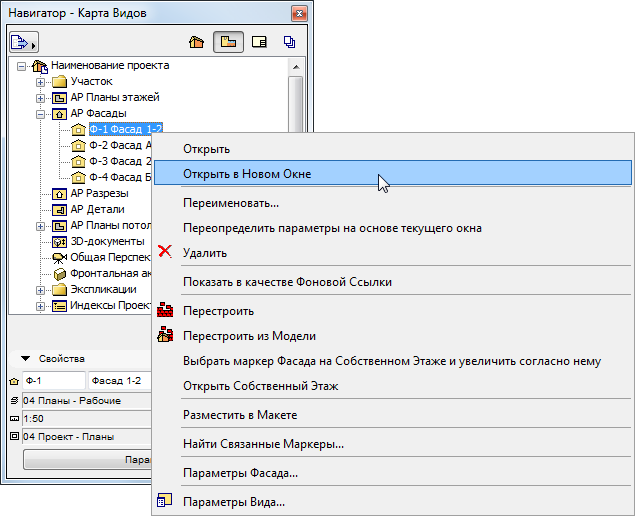
Task: Click the Фронтальная аксонометрия box icon
Action: (x=59, y=274)
